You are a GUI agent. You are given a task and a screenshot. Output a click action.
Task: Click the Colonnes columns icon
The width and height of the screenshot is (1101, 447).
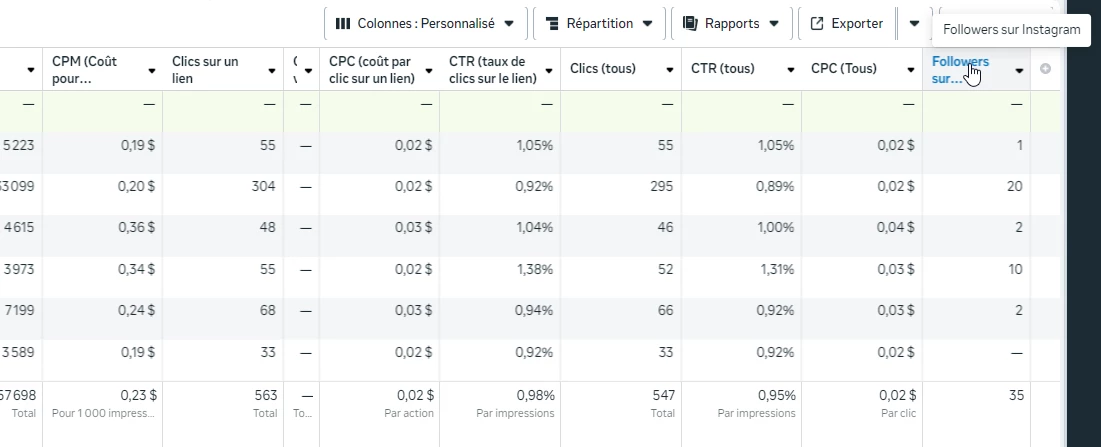[x=343, y=23]
